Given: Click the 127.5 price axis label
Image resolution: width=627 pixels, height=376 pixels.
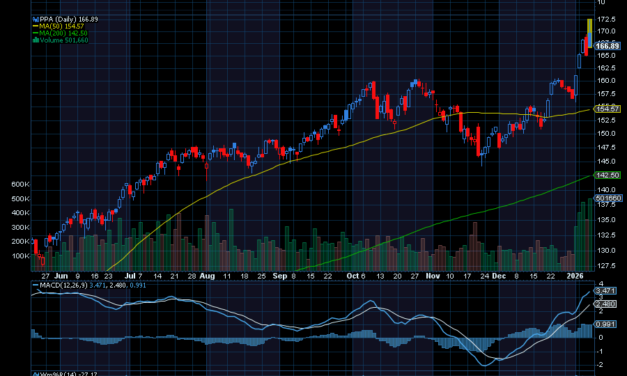Looking at the screenshot, I should click(x=606, y=266).
